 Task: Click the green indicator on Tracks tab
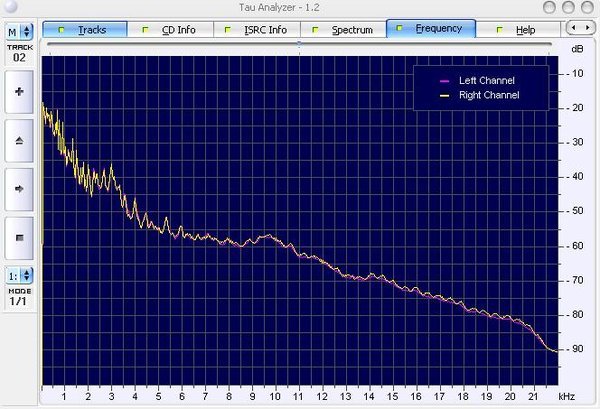tap(61, 29)
